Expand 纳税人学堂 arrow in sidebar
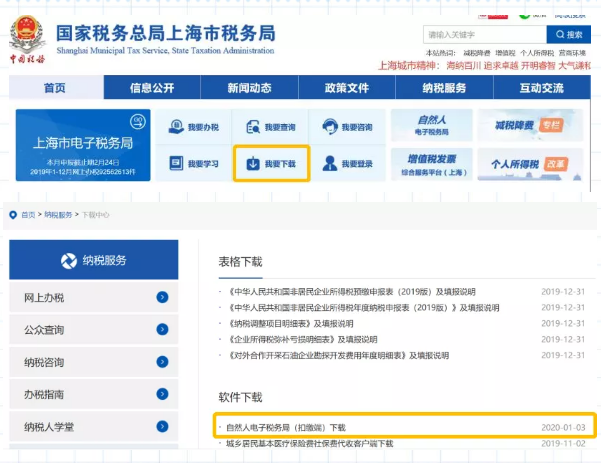The image size is (601, 463). point(163,426)
